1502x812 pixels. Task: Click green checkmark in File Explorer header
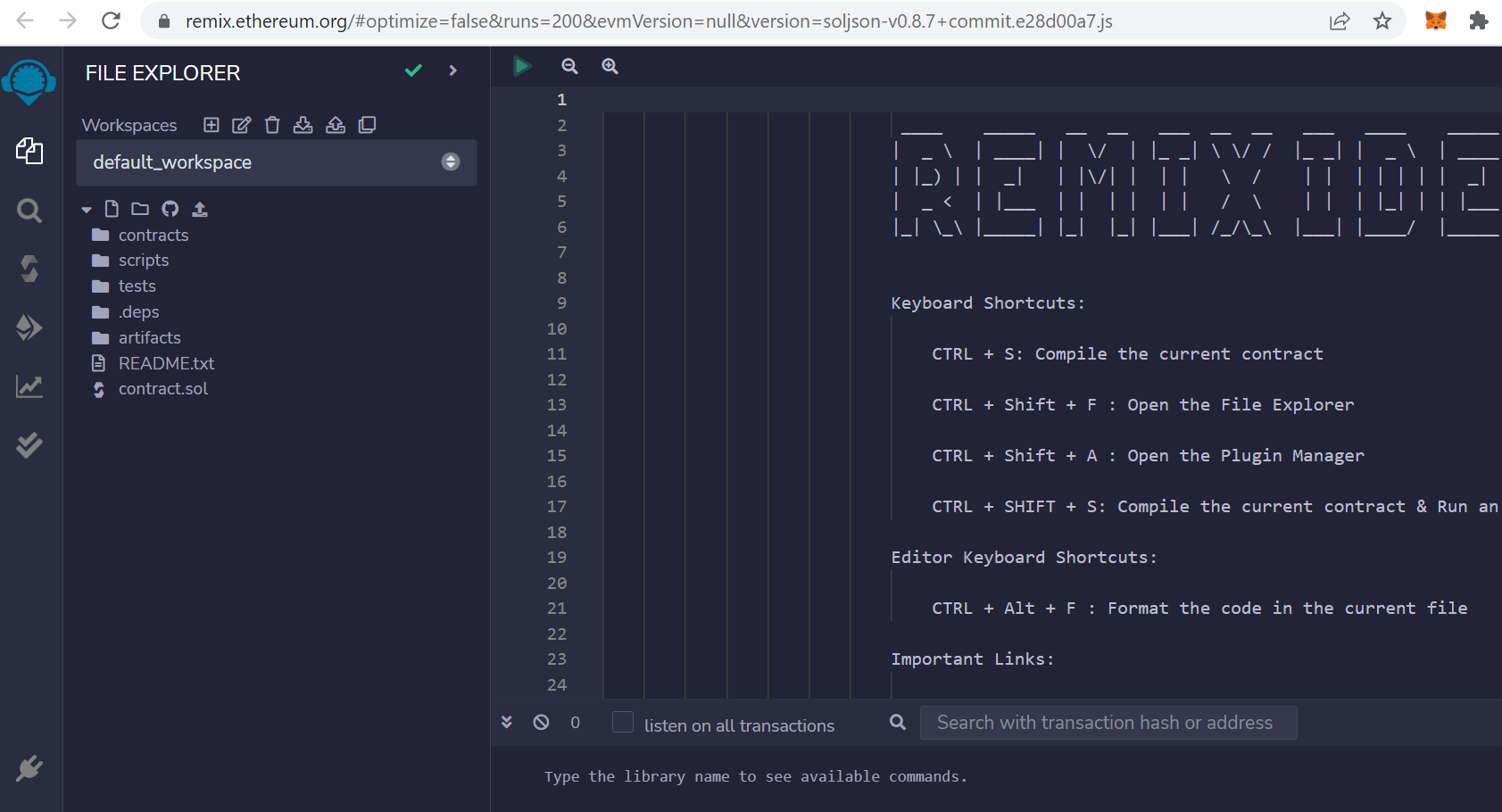413,70
